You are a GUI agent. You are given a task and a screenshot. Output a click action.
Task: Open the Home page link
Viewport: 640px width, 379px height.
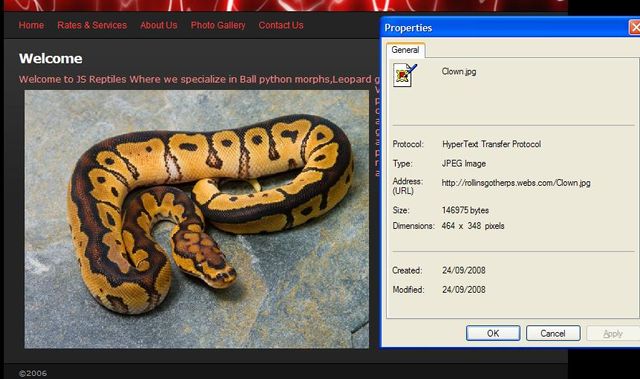click(31, 25)
